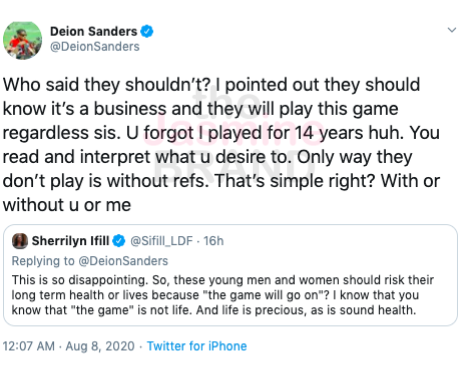Open quoted tweet body text
Image resolution: width=466 pixels, height=368 pixels.
coord(223,295)
